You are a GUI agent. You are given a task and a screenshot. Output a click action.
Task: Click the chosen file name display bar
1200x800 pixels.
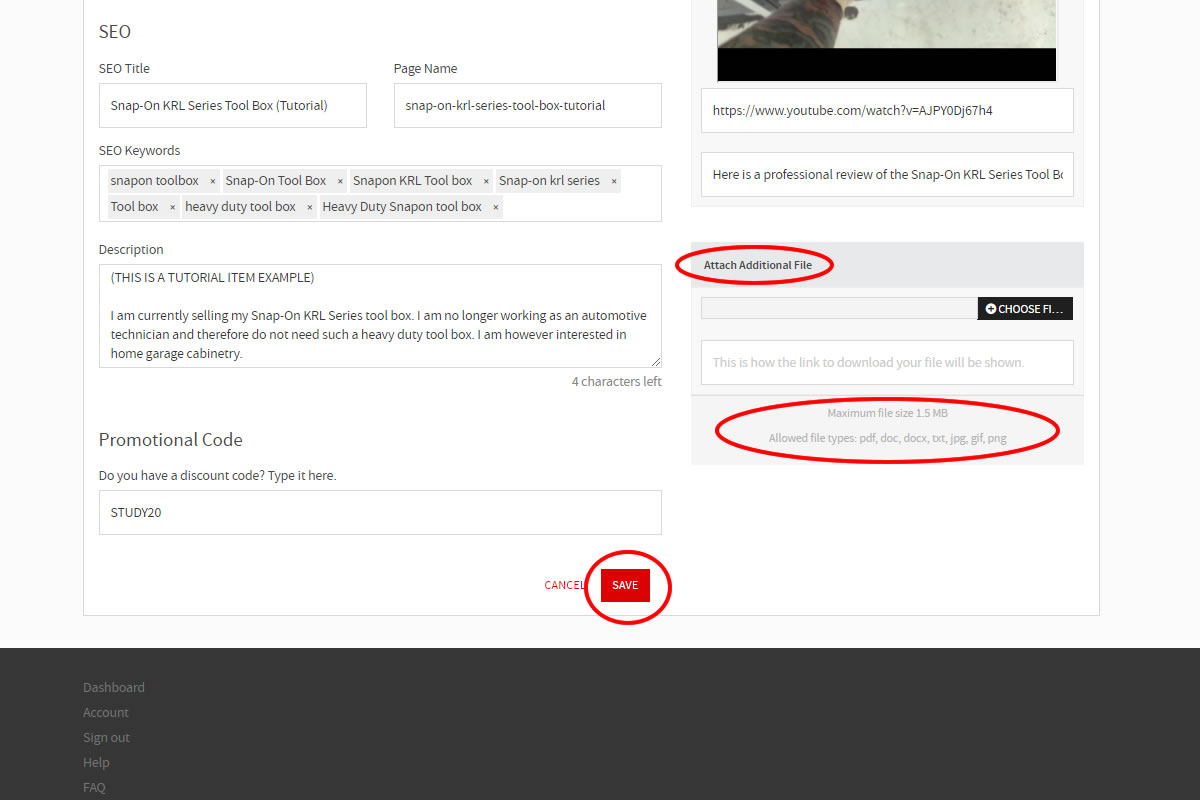(839, 308)
